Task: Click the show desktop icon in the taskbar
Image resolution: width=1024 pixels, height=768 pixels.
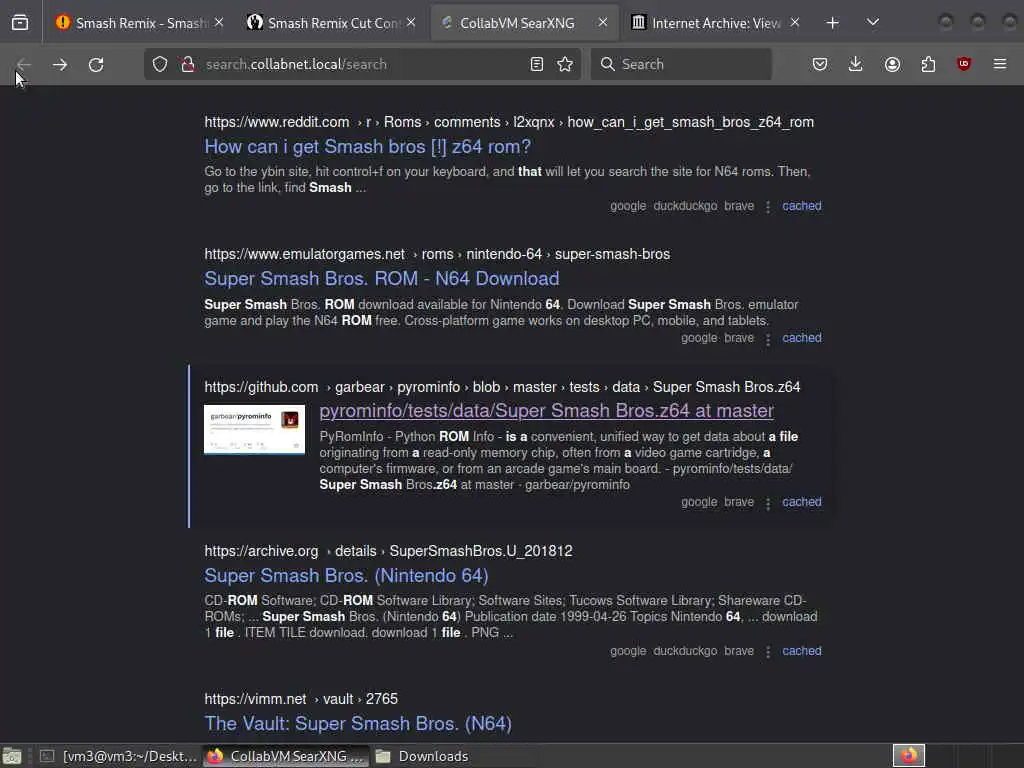Action: [x=12, y=756]
